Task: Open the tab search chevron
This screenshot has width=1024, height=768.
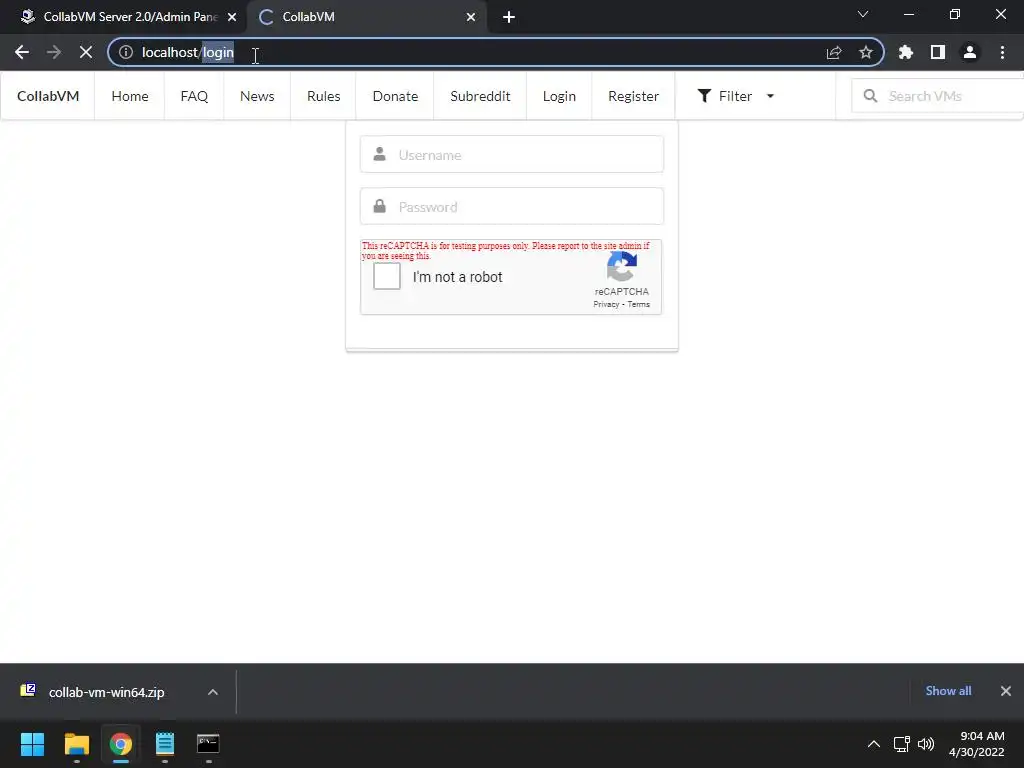Action: coord(863,14)
